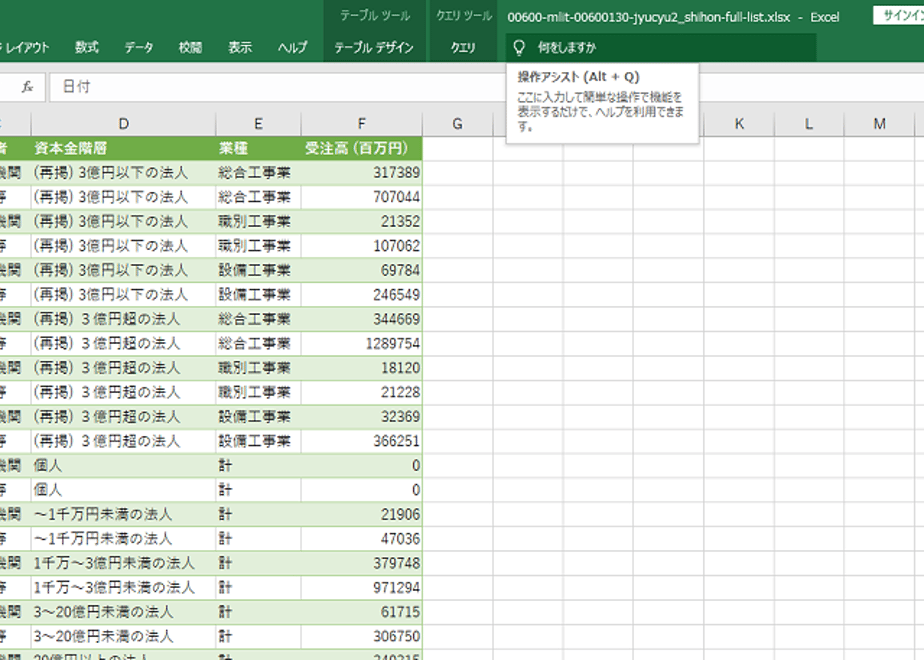
Task: Select the cell with value 21228
Action: [361, 392]
